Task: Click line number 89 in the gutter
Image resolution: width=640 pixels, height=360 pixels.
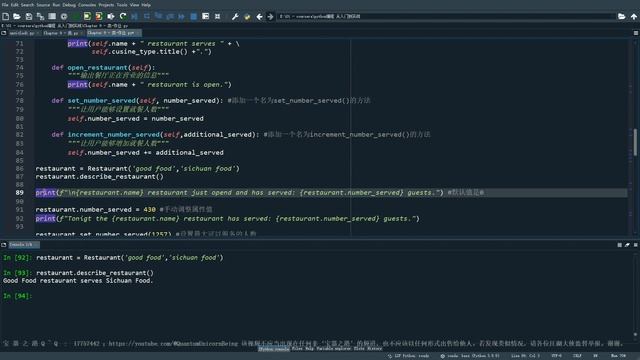Action: pos(19,193)
